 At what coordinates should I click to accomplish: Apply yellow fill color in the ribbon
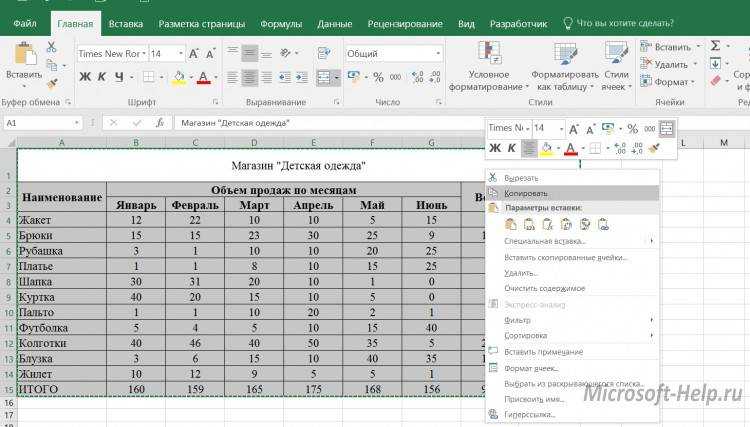pyautogui.click(x=179, y=77)
